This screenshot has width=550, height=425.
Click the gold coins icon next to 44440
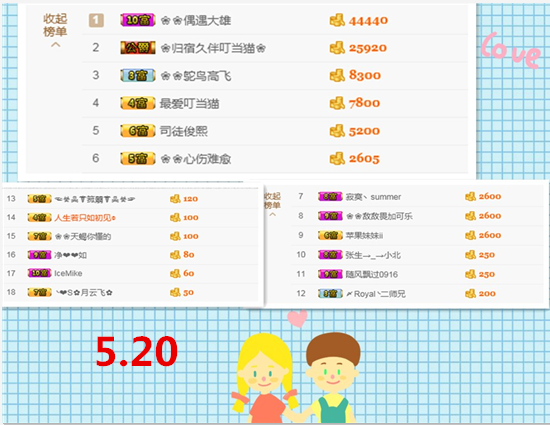337,20
